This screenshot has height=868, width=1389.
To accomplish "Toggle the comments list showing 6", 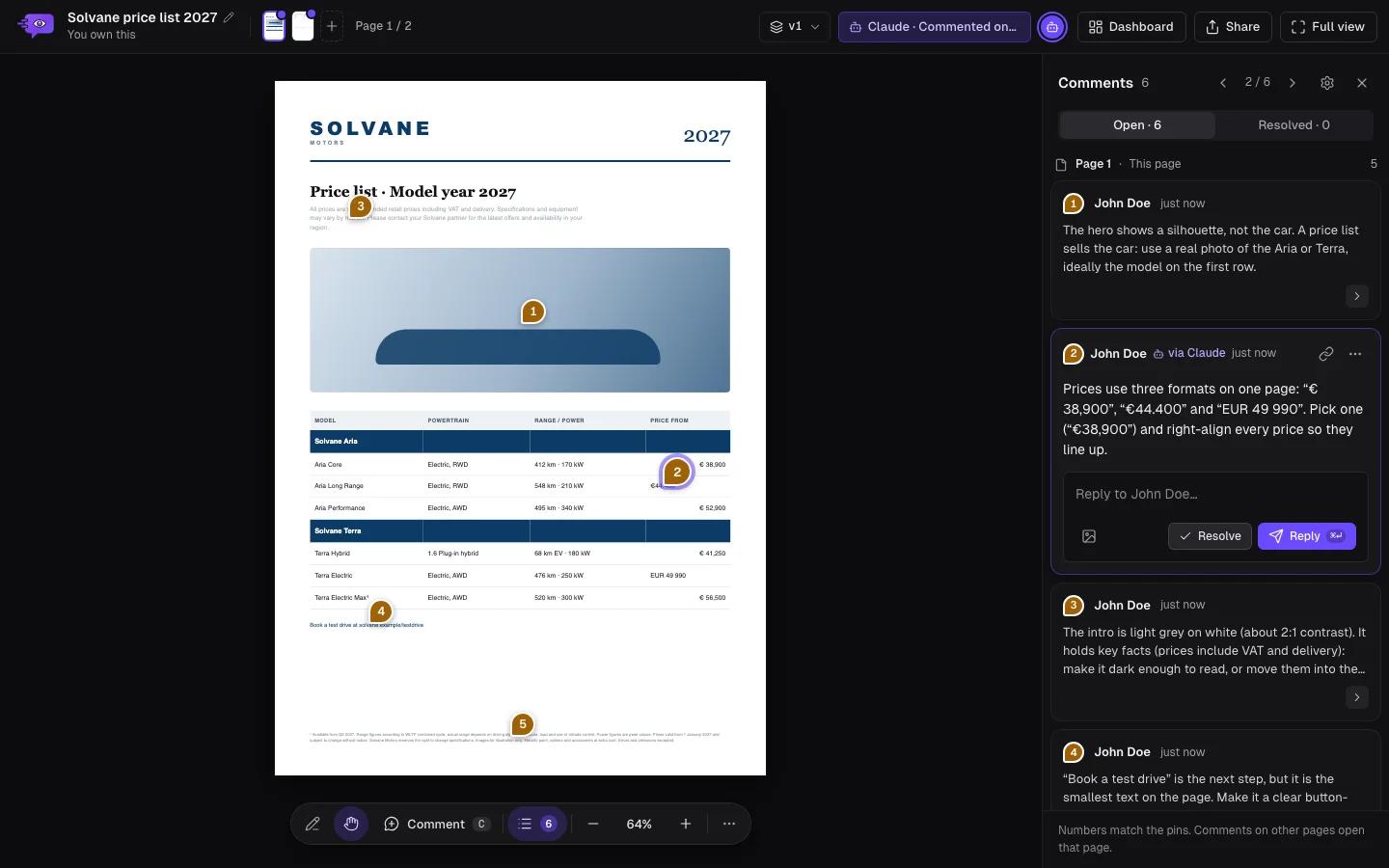I will pyautogui.click(x=537, y=824).
